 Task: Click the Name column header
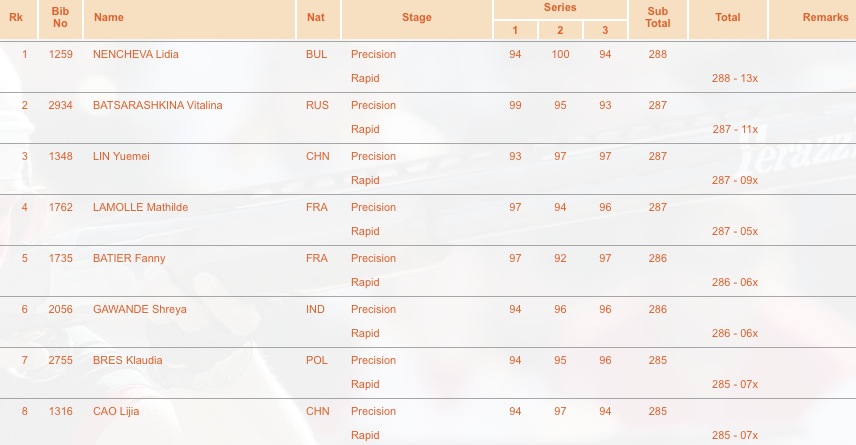(109, 17)
